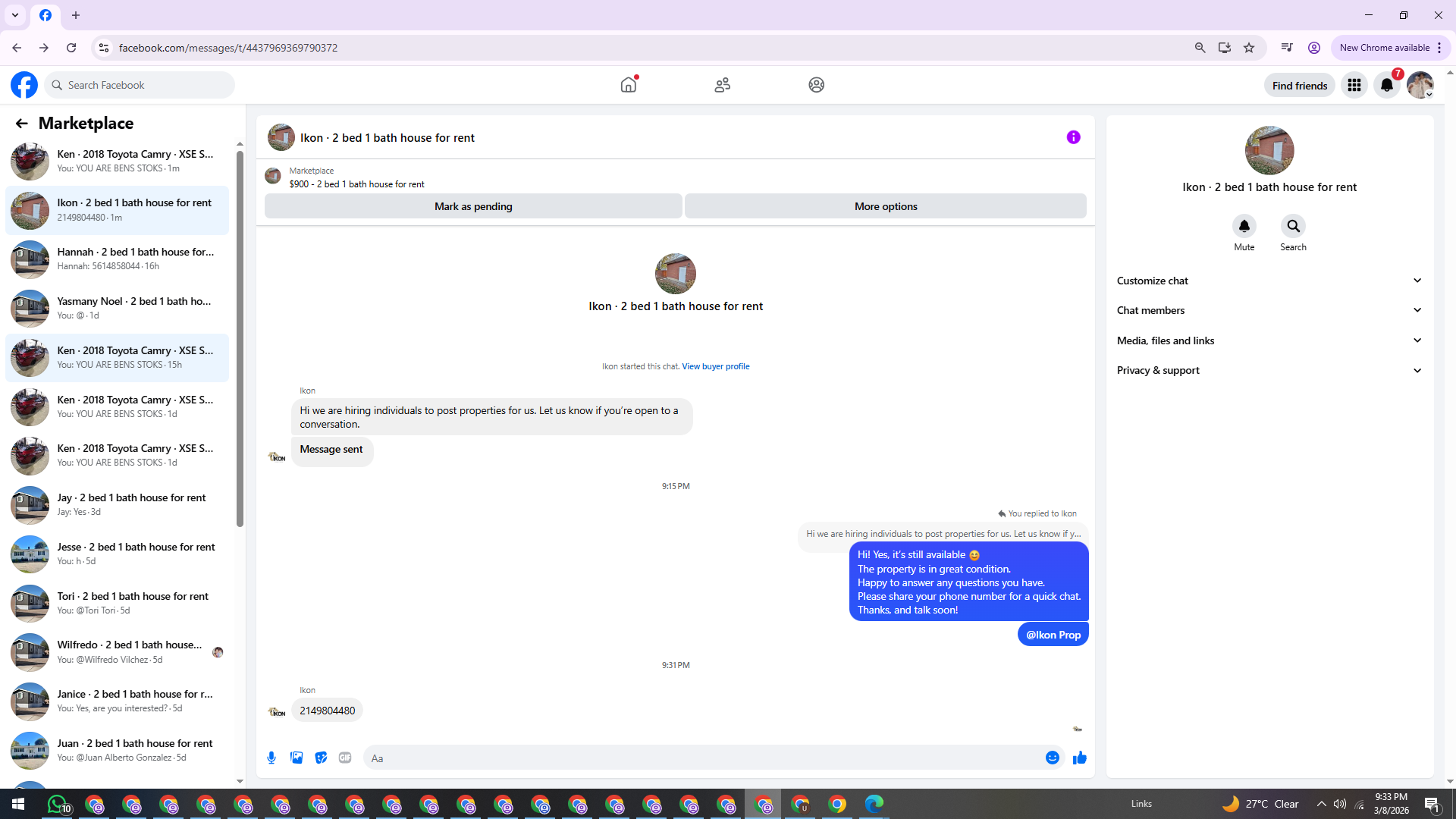Open the Facebook apps menu grid
Screen dimensions: 1456x819
pos(1354,85)
